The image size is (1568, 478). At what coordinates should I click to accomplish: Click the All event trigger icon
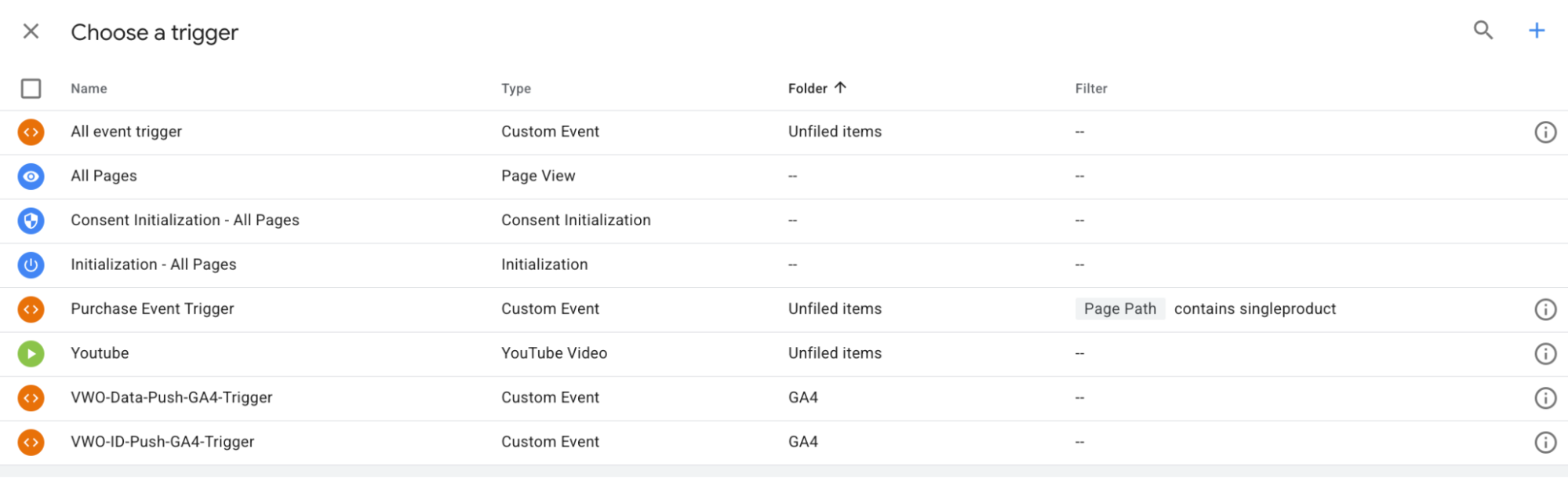point(31,132)
